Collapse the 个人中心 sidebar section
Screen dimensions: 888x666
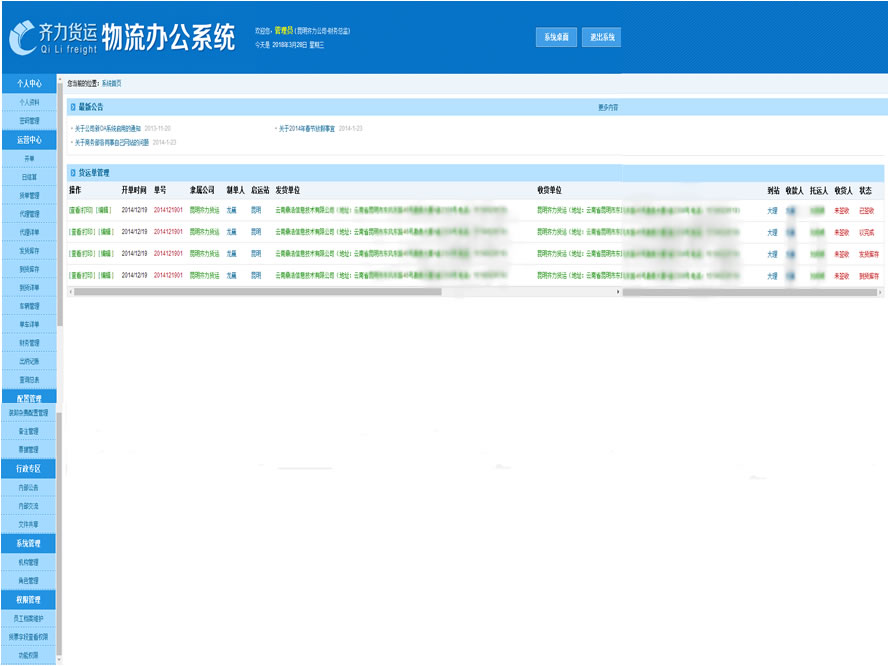click(29, 83)
